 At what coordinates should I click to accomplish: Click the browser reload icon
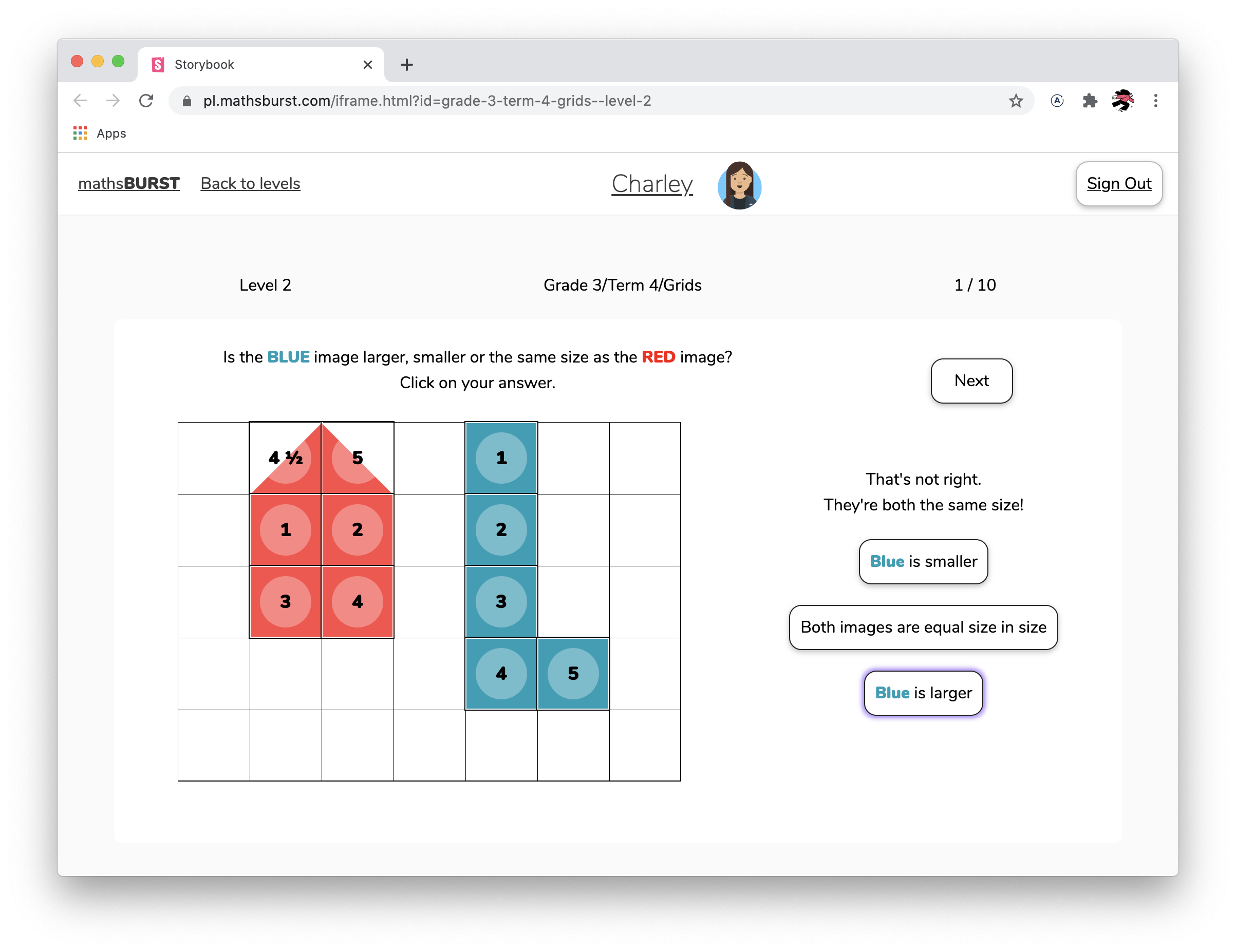[x=146, y=101]
